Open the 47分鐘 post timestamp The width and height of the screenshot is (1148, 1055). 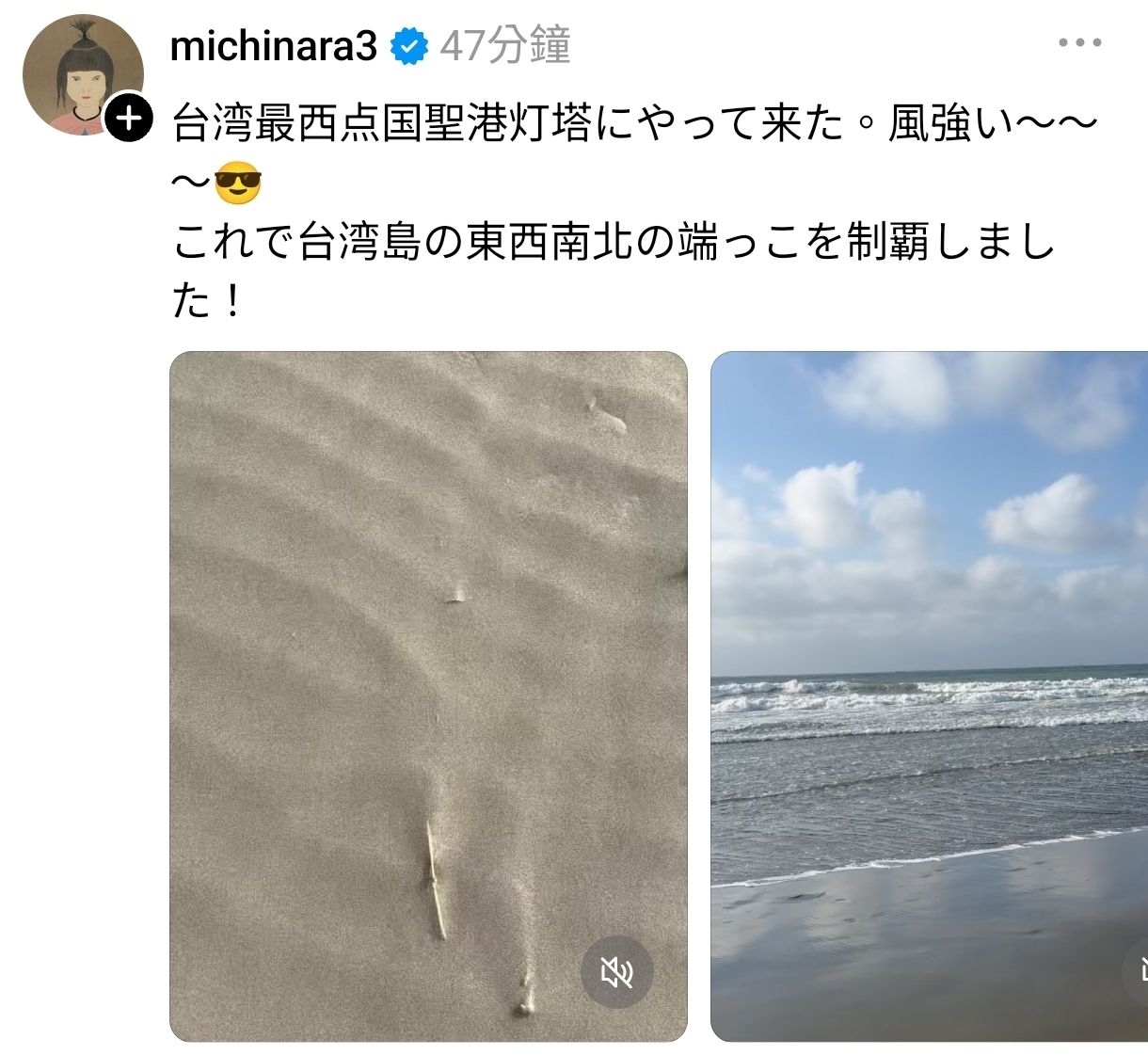click(505, 45)
